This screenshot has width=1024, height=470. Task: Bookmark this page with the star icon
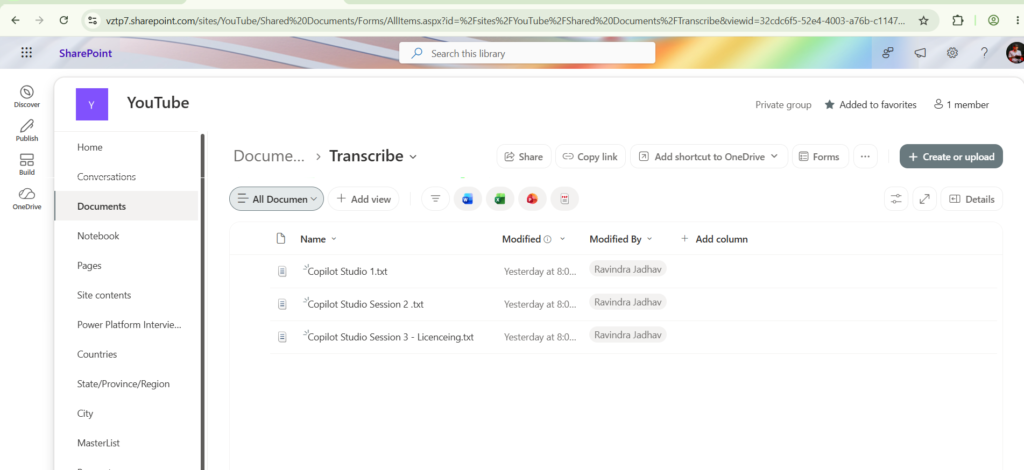click(923, 20)
